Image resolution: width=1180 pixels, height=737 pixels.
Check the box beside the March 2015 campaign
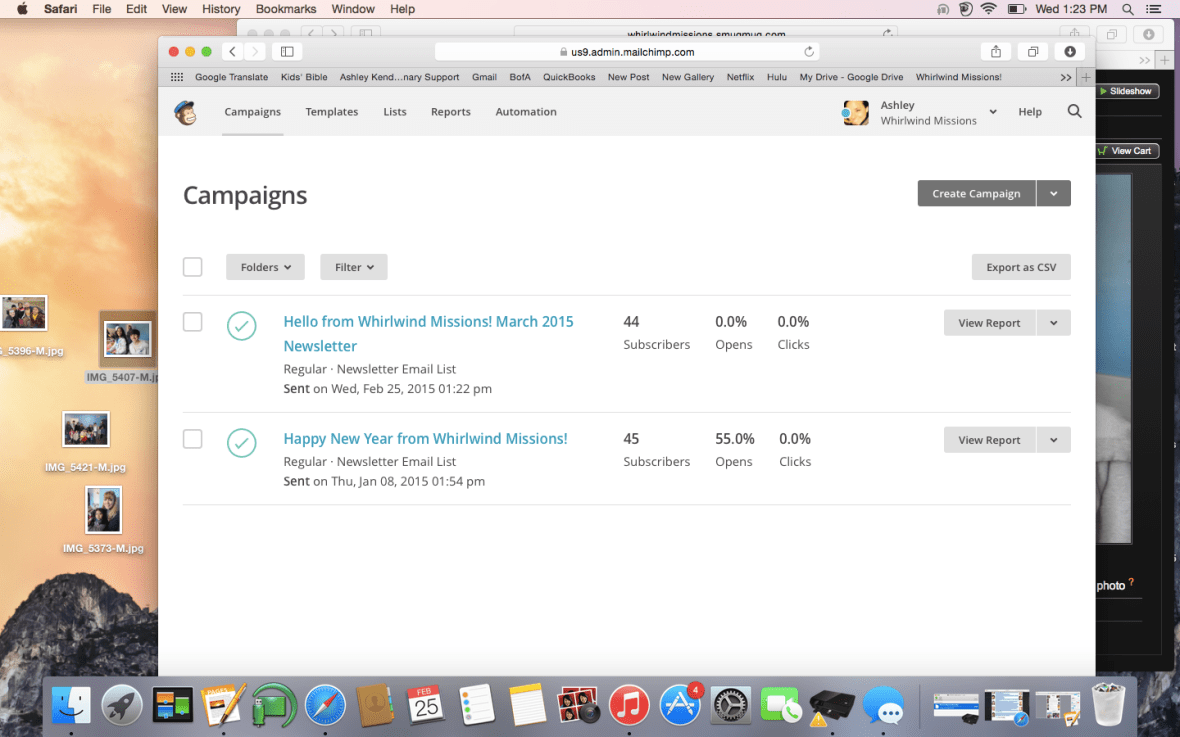[192, 322]
